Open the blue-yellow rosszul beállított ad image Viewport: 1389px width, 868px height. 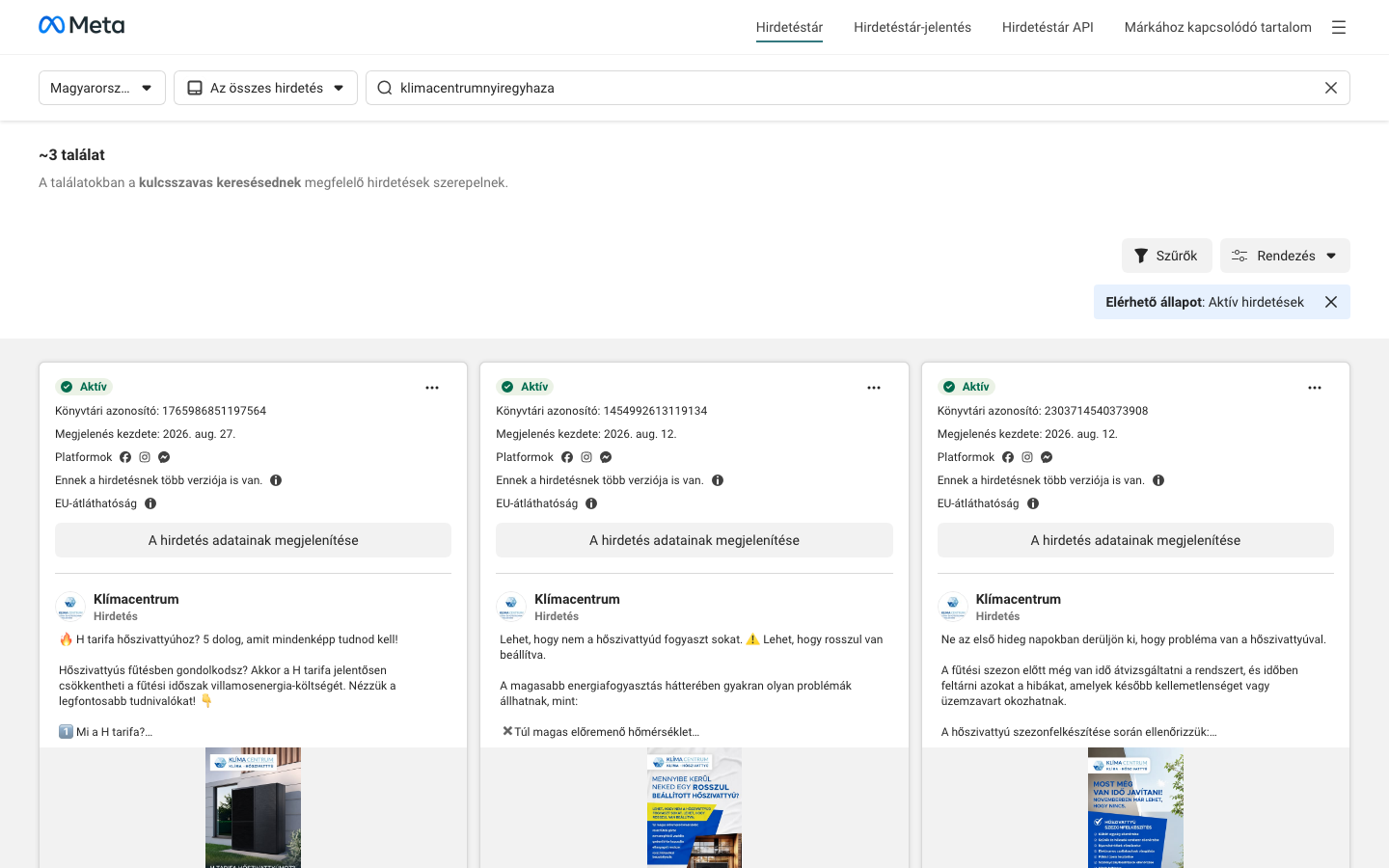coord(694,808)
